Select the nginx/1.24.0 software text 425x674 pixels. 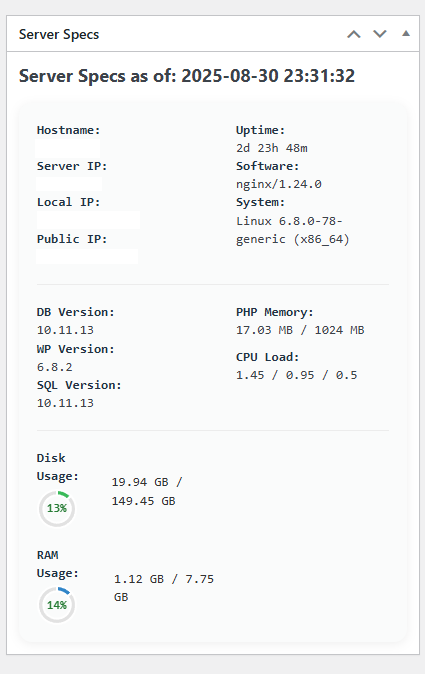coord(278,184)
